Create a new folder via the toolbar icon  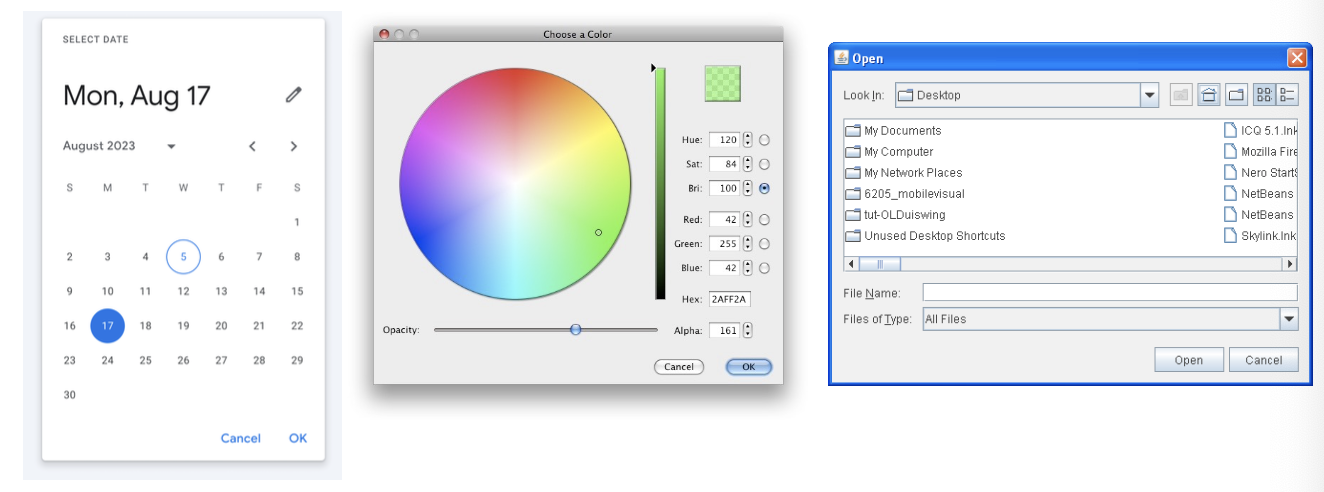1236,95
